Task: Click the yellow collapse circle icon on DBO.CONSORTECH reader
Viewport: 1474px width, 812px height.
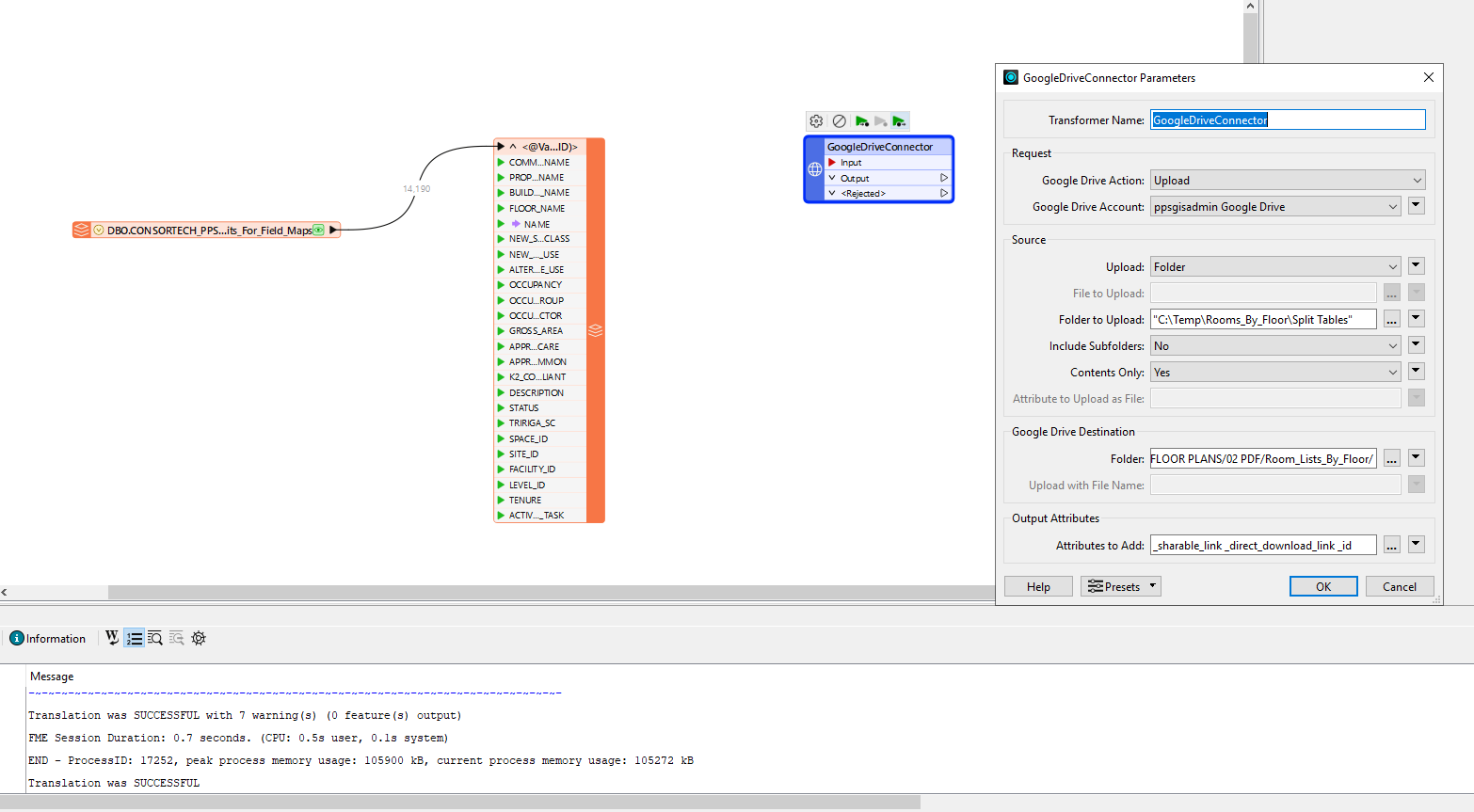Action: [x=98, y=230]
